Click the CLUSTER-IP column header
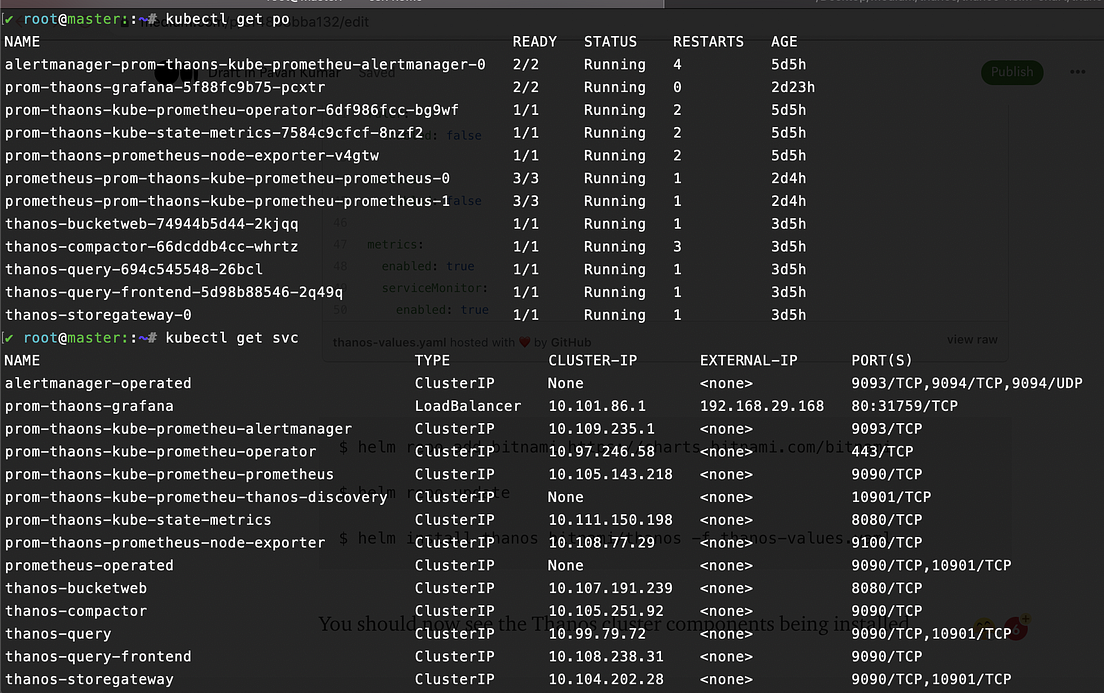 pyautogui.click(x=593, y=361)
